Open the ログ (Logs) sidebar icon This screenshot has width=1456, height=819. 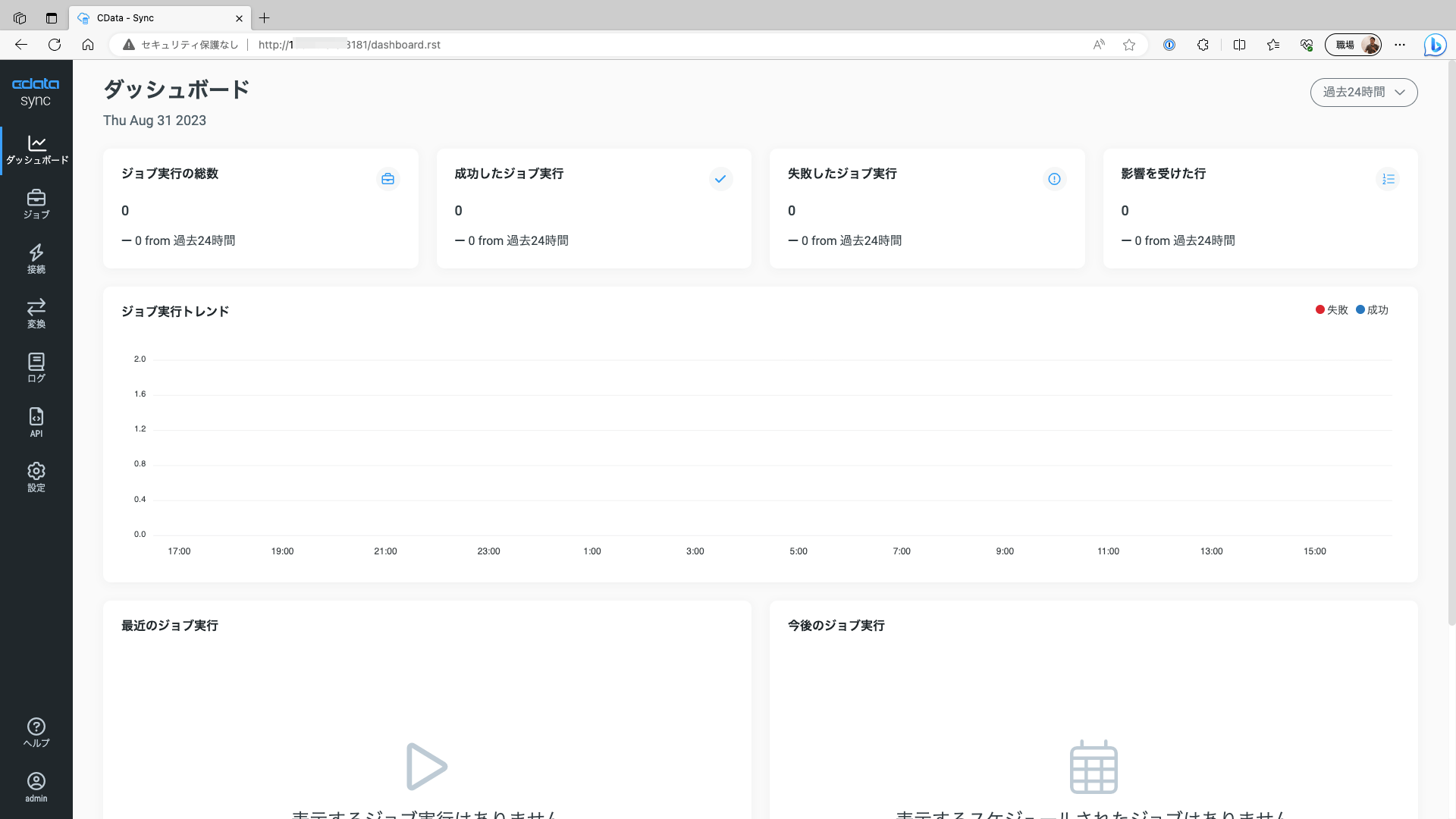[36, 368]
